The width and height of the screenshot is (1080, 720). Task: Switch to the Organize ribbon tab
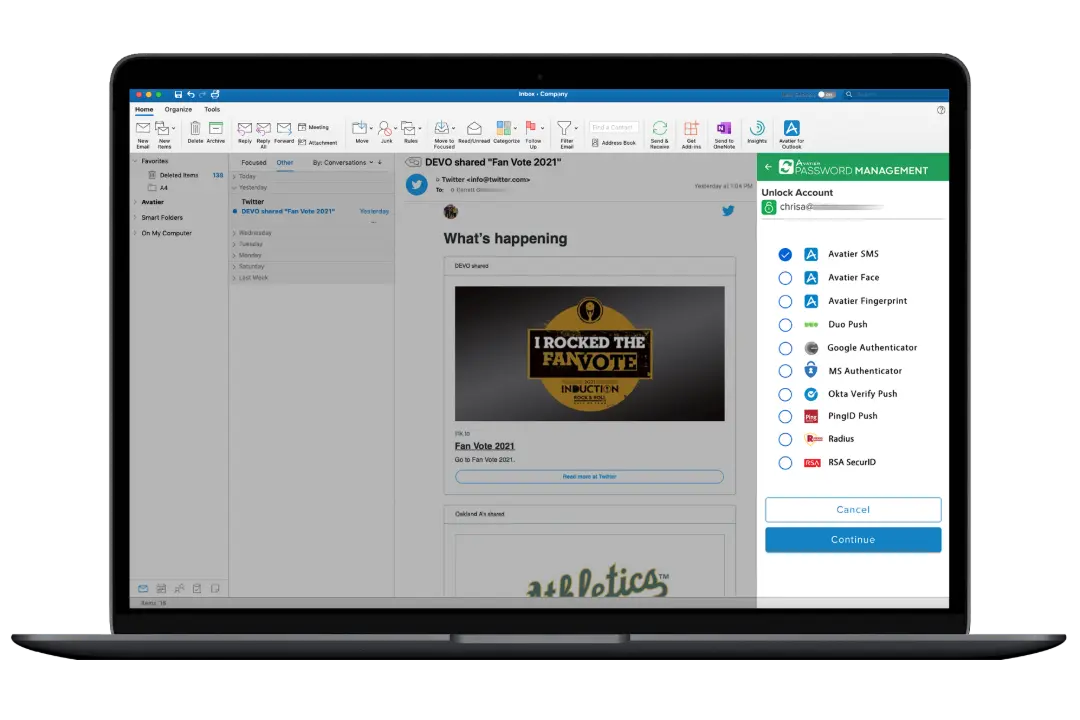tap(178, 110)
